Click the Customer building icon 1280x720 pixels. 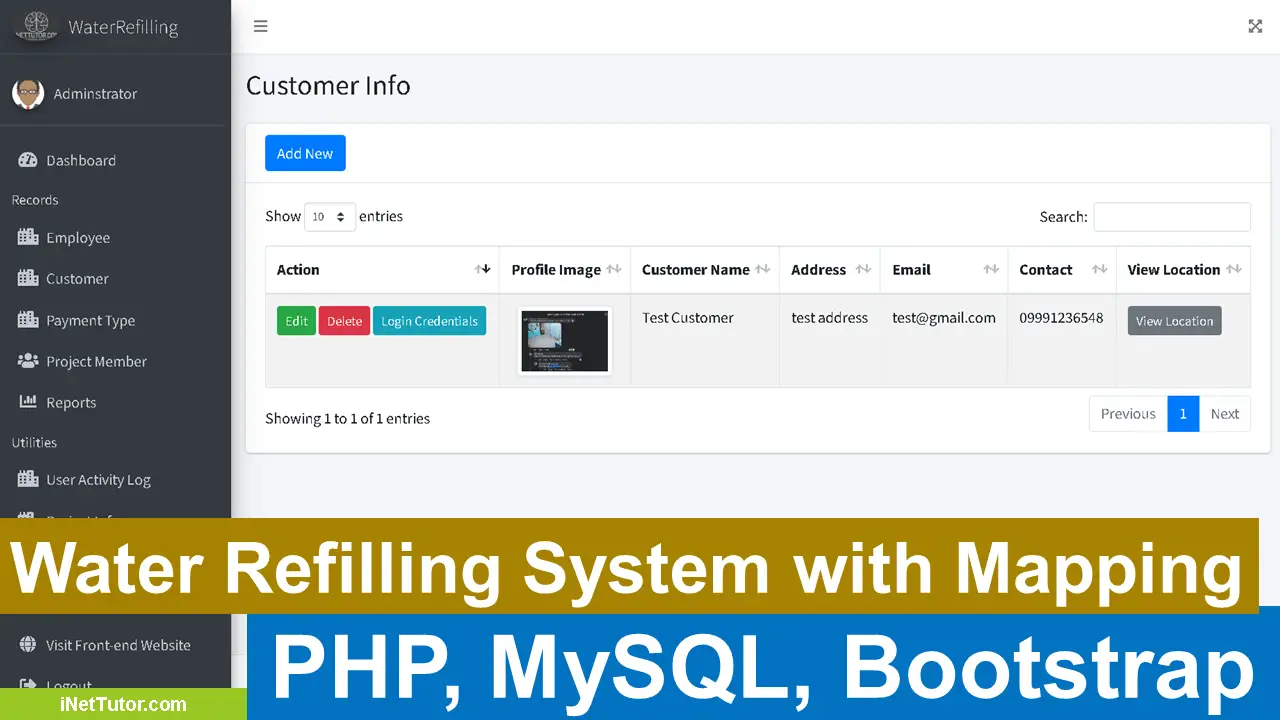pyautogui.click(x=28, y=278)
